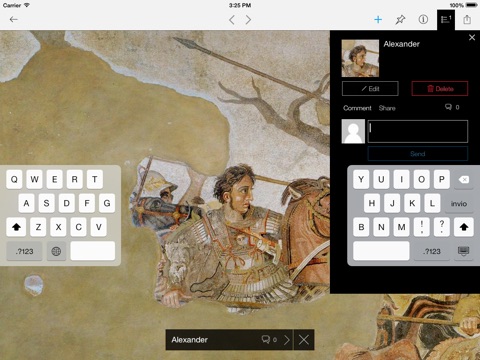480x360 pixels.
Task: Tap the M key
Action: (x=401, y=227)
